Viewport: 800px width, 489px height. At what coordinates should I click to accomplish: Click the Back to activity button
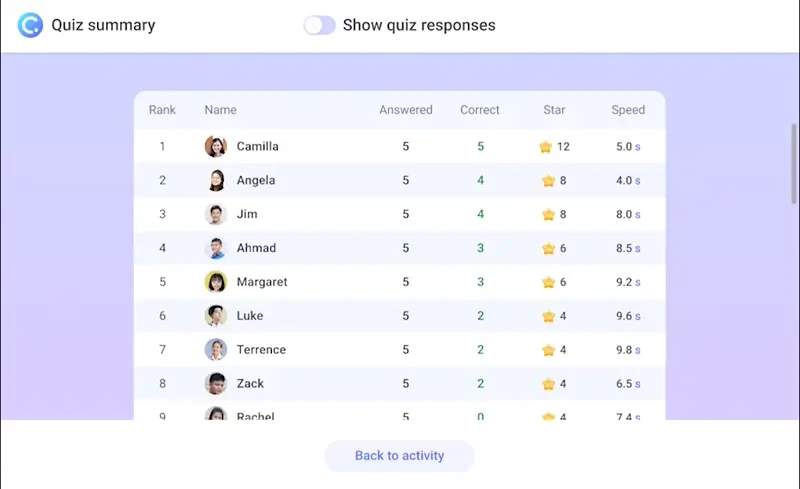pos(399,455)
